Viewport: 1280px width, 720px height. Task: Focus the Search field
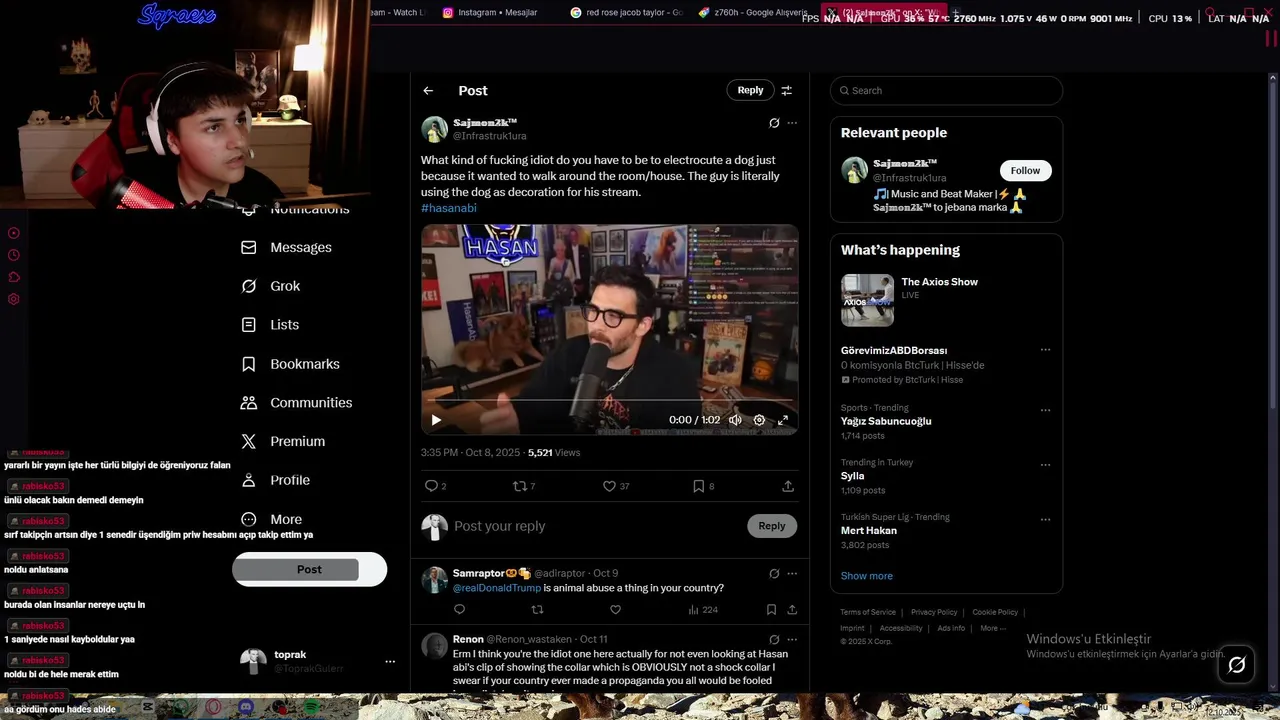(x=946, y=90)
